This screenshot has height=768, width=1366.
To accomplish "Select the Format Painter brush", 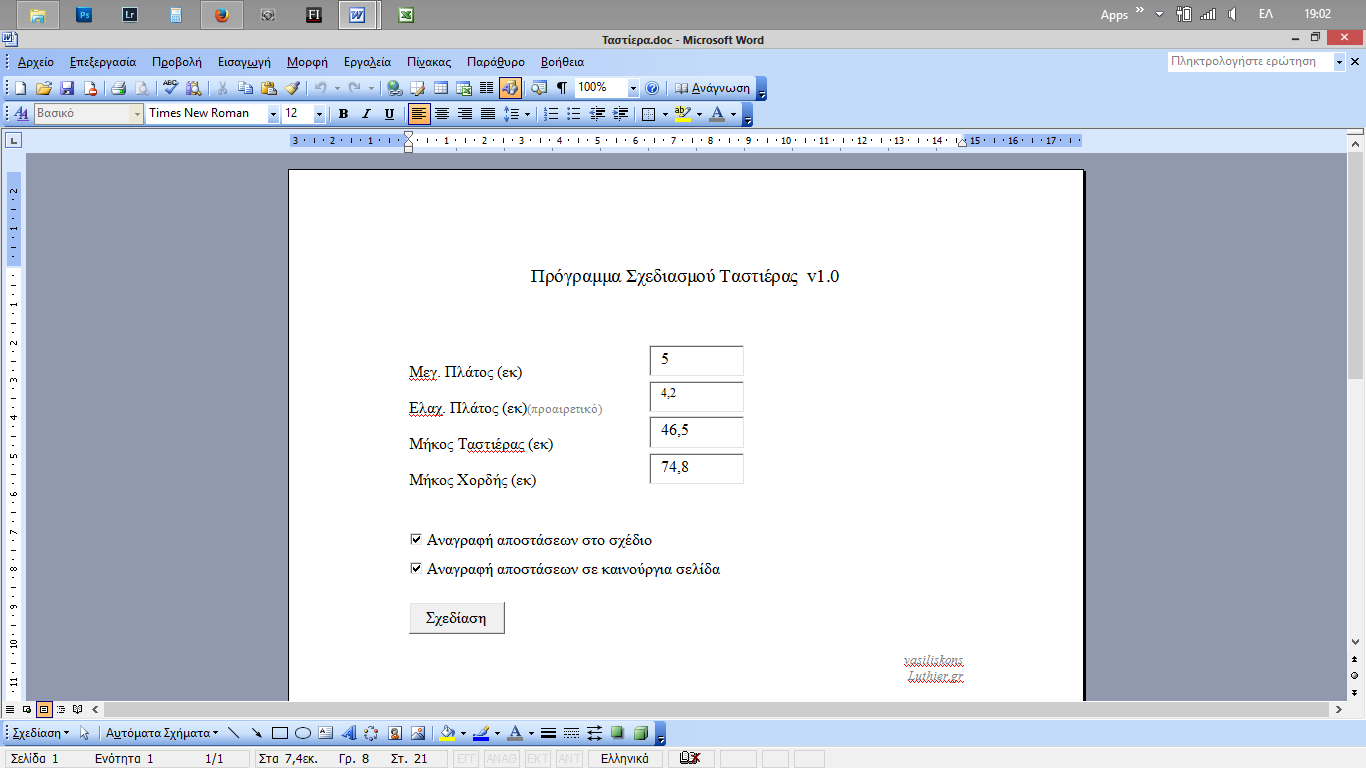I will [292, 88].
